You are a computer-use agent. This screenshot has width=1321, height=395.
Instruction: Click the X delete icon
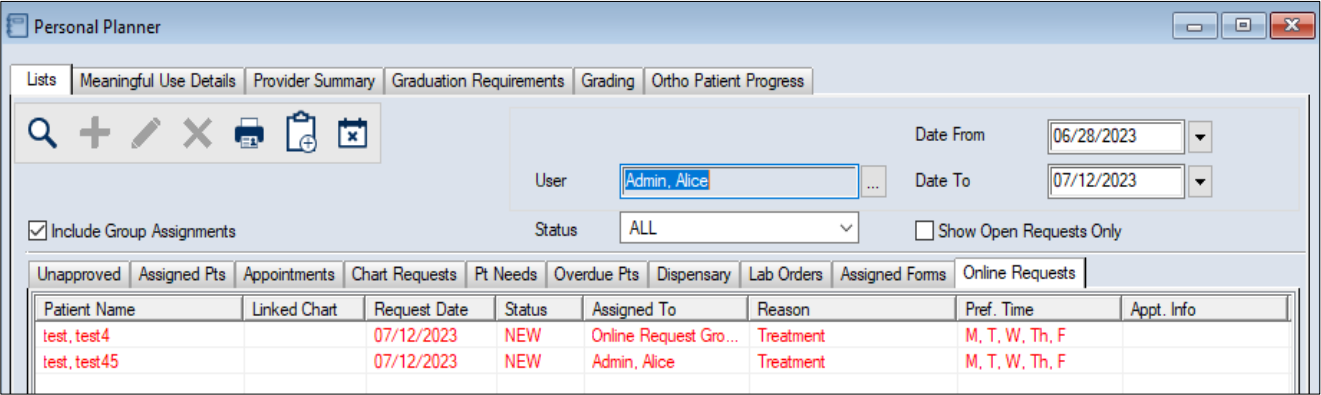click(198, 133)
